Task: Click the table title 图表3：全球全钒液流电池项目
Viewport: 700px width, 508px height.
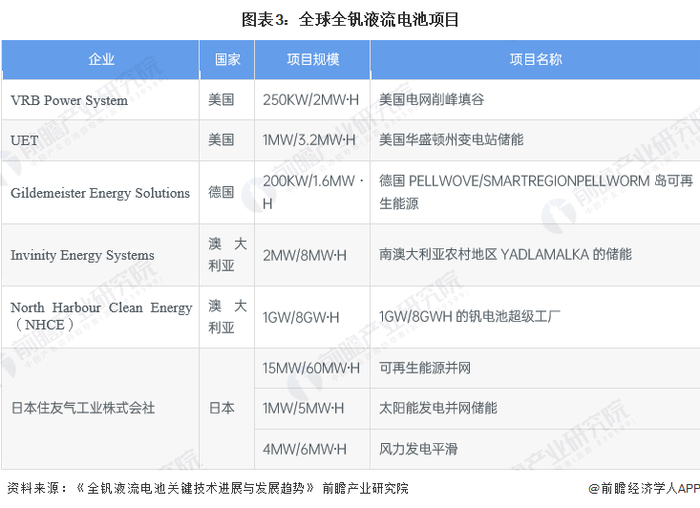Action: (x=350, y=20)
